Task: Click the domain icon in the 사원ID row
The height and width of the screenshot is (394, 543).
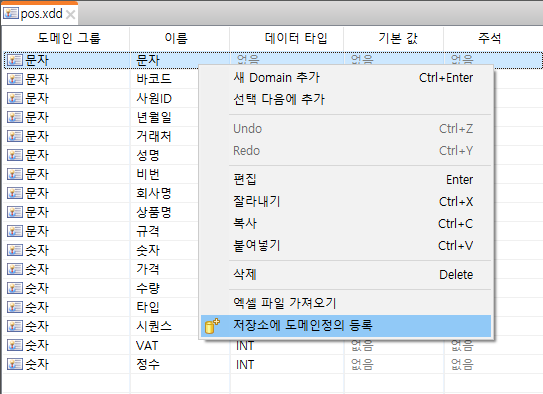Action: [15, 98]
